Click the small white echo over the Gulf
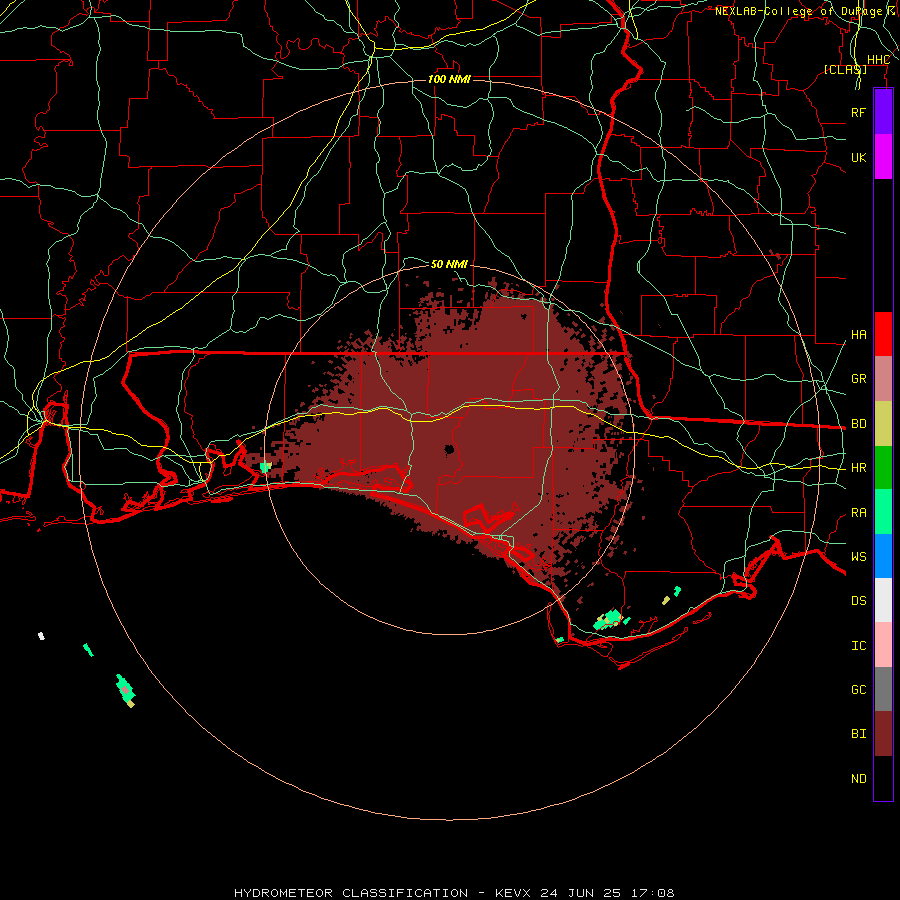 pos(41,635)
